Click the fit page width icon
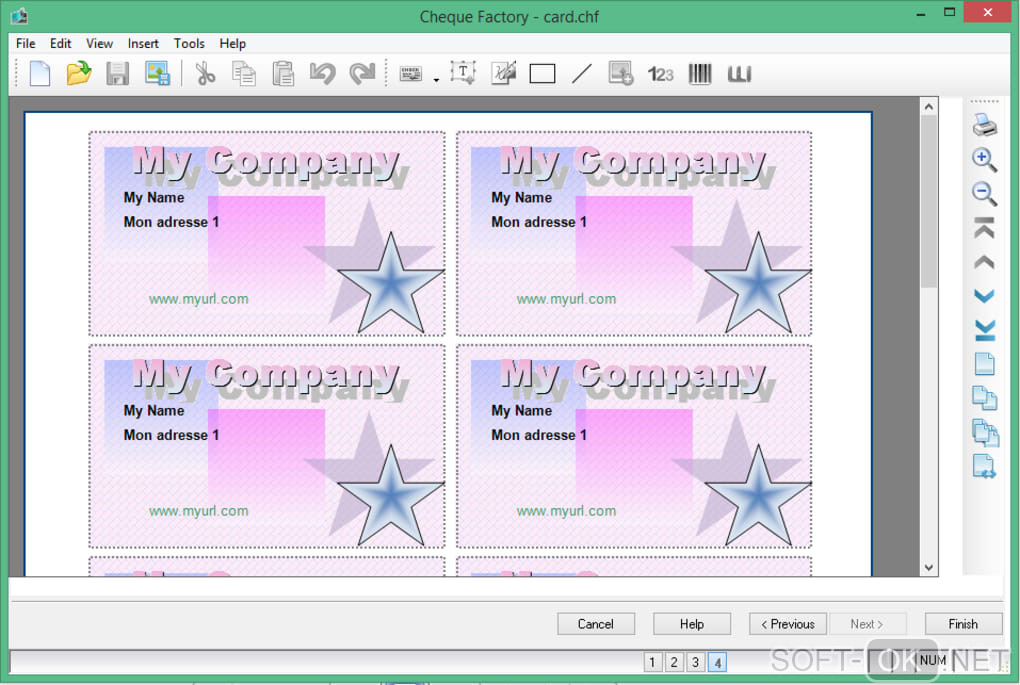Viewport: 1020px width, 685px height. click(984, 466)
